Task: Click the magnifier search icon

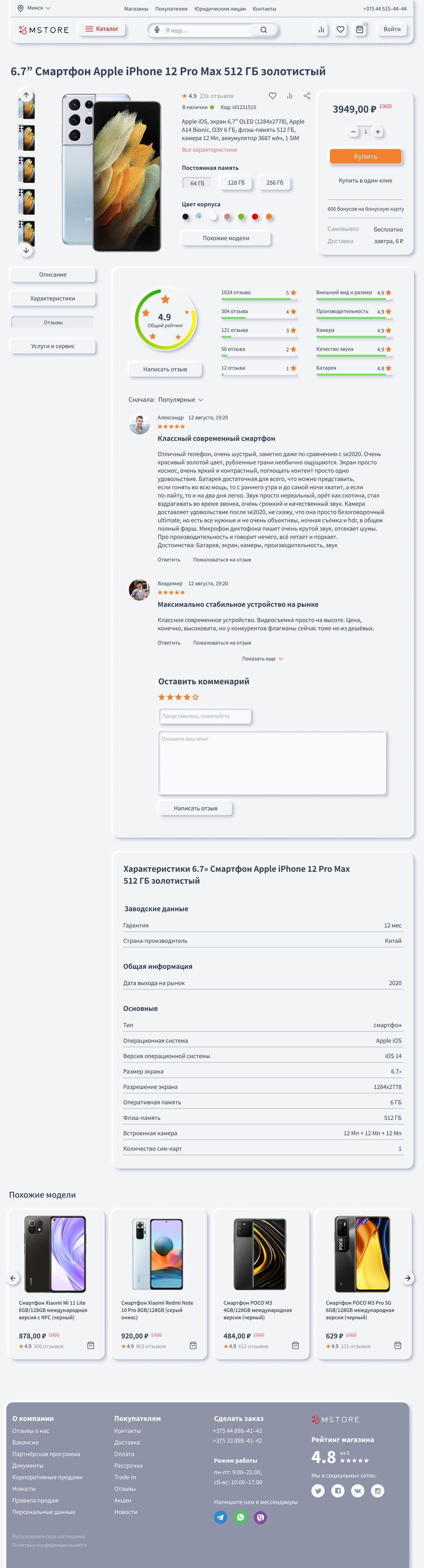Action: pos(263,30)
